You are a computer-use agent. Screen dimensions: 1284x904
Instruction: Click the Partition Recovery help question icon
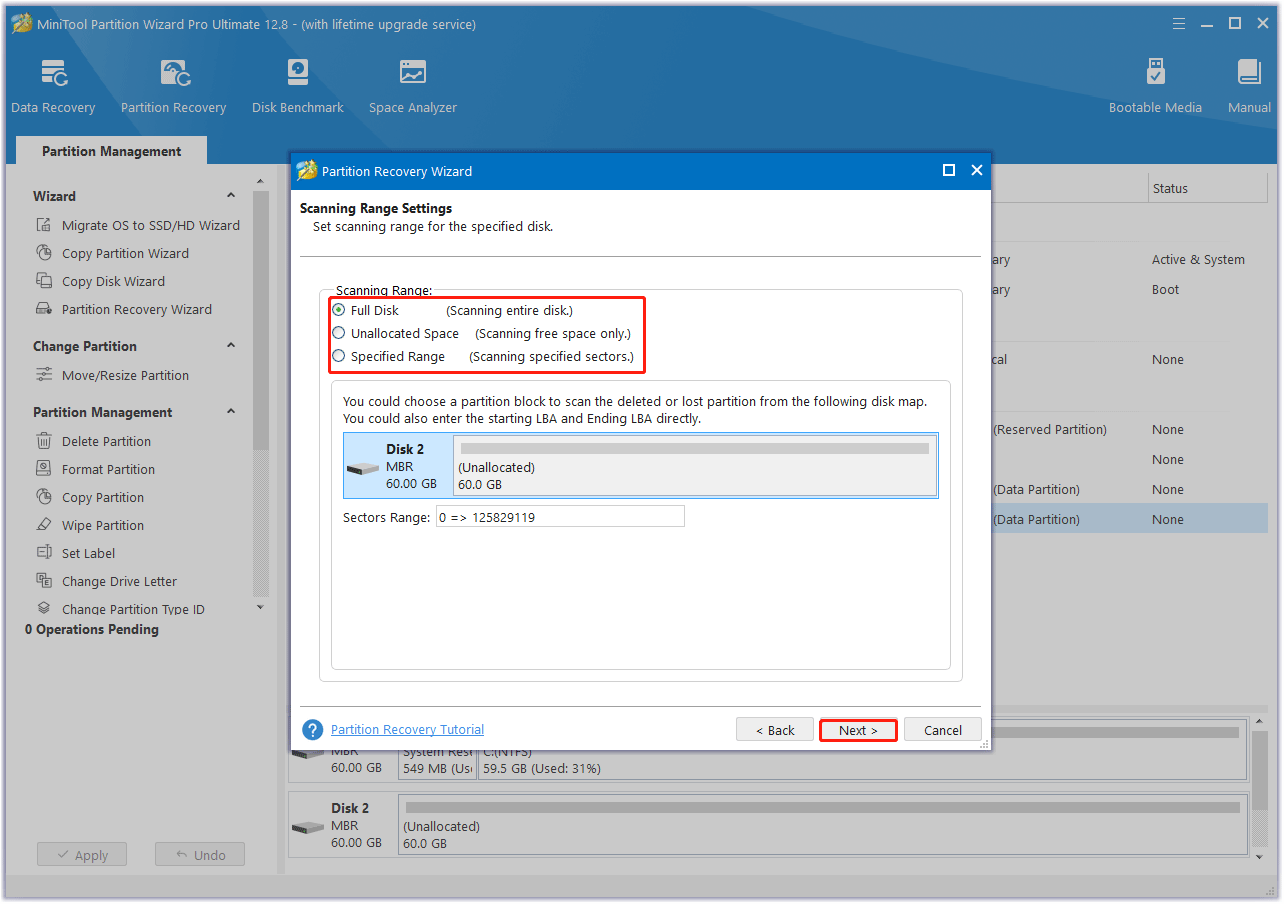(x=313, y=730)
